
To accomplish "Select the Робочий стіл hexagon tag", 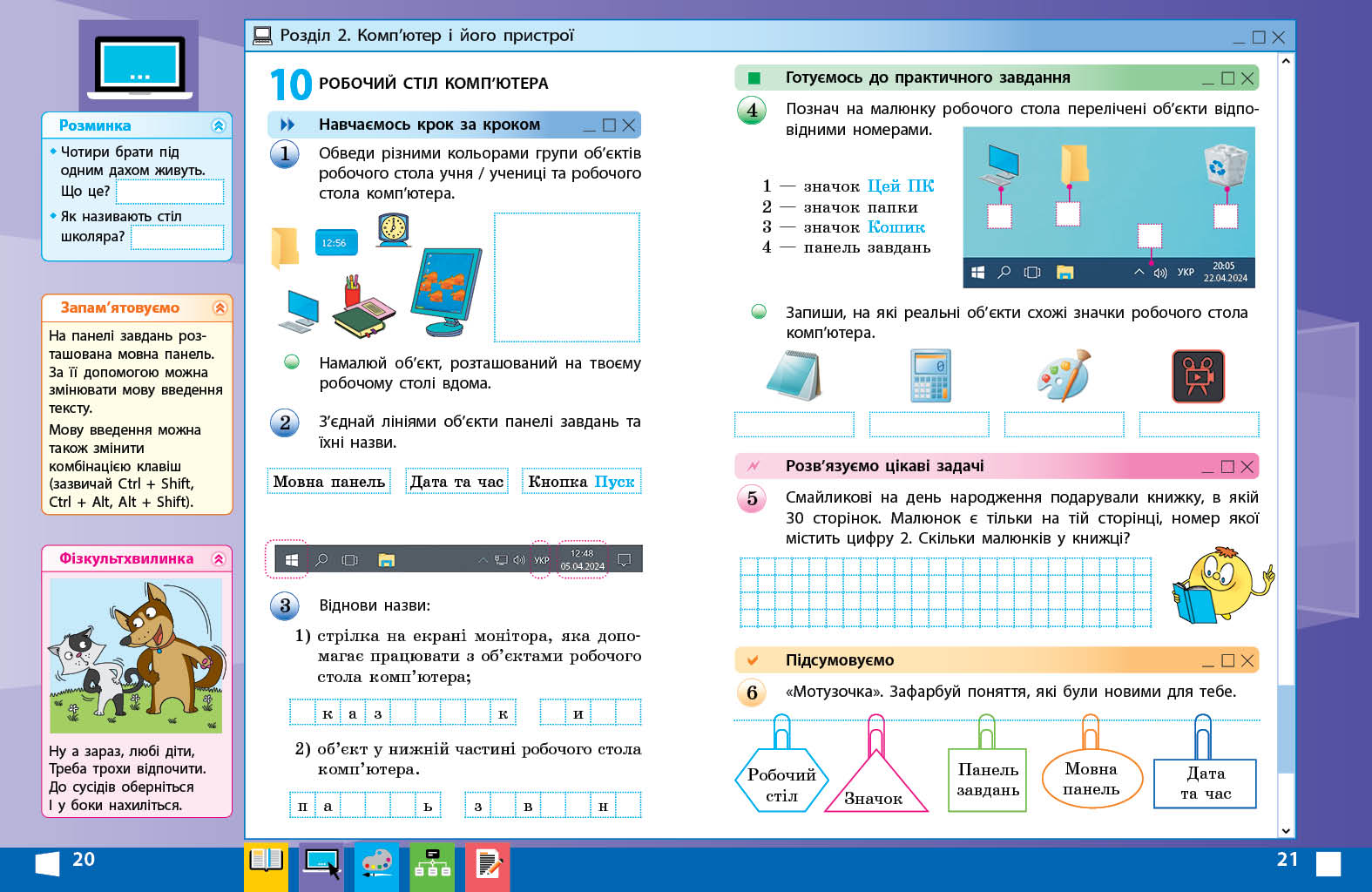I will pos(781,784).
